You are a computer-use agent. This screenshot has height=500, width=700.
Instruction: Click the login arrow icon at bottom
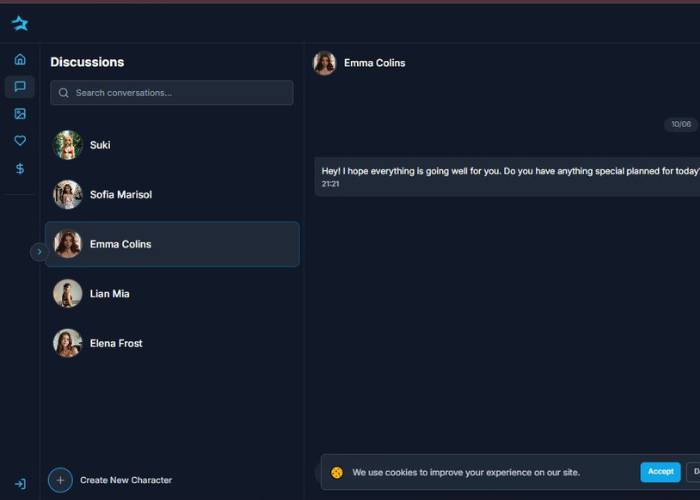(x=20, y=484)
